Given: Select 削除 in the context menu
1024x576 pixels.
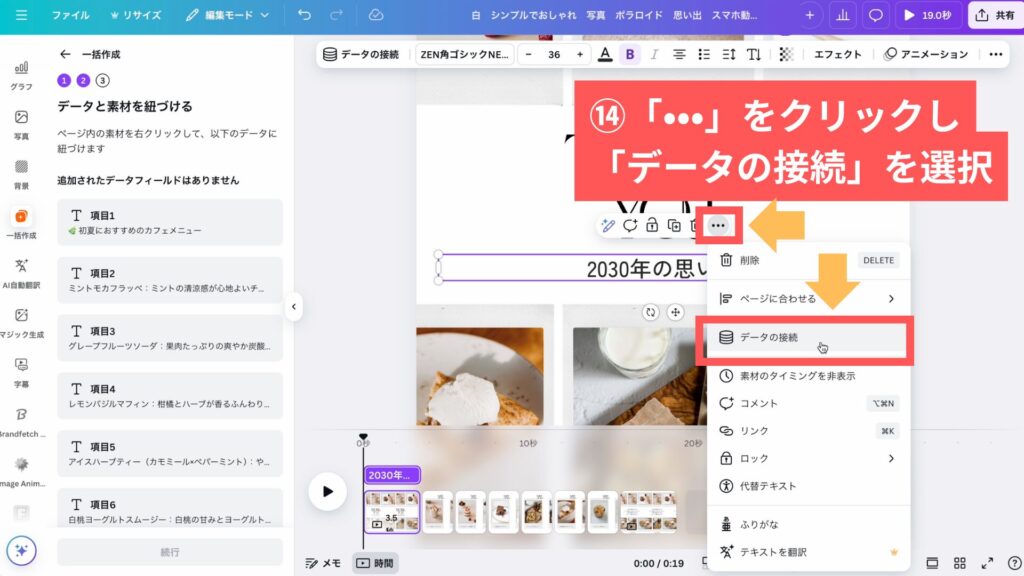Looking at the screenshot, I should click(x=808, y=261).
